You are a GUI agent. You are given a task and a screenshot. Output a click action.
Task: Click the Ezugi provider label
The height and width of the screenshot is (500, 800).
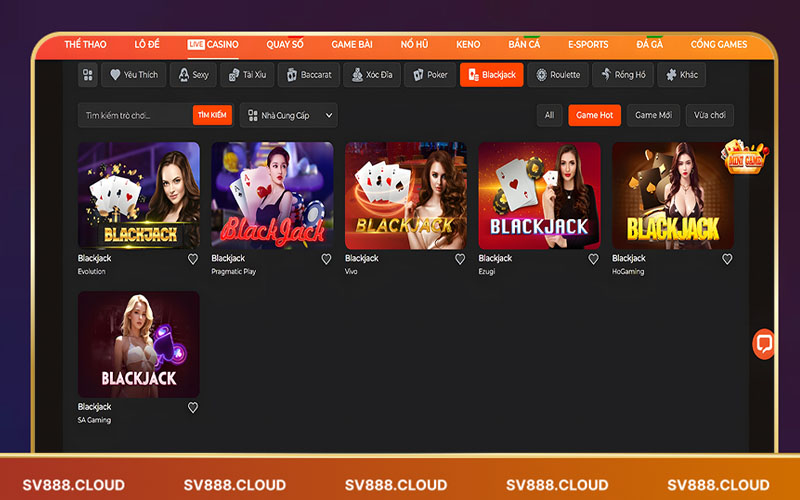487,271
